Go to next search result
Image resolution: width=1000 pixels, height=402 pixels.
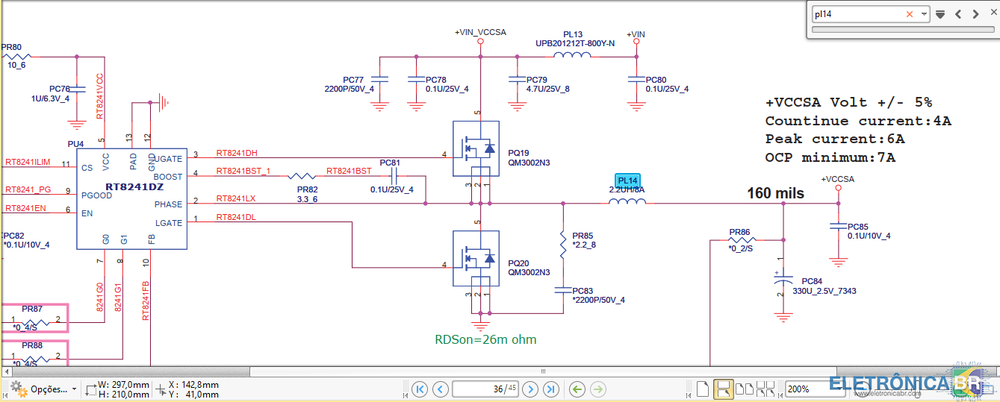click(973, 14)
